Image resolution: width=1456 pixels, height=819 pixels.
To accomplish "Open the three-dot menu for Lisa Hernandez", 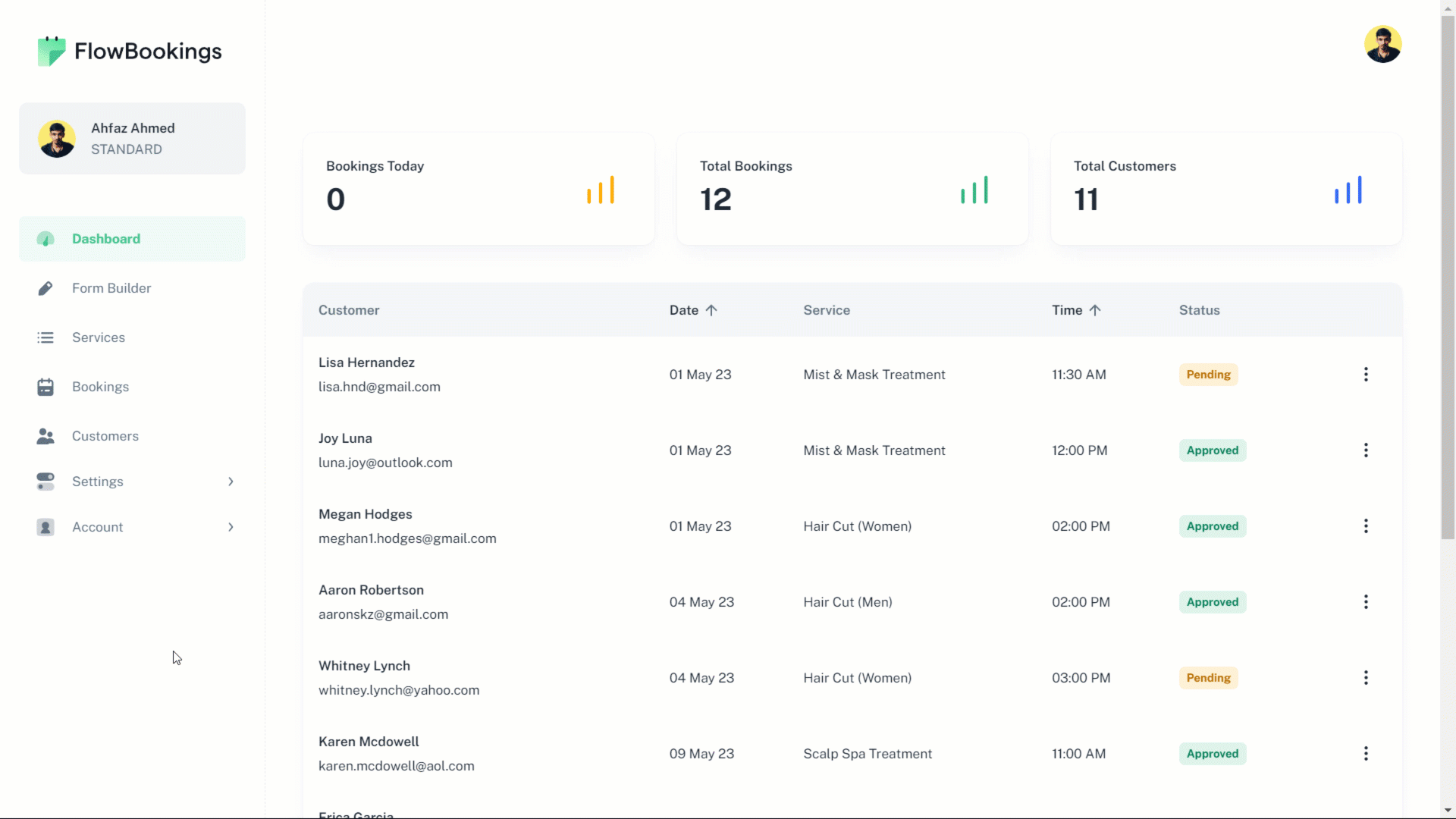I will 1366,375.
